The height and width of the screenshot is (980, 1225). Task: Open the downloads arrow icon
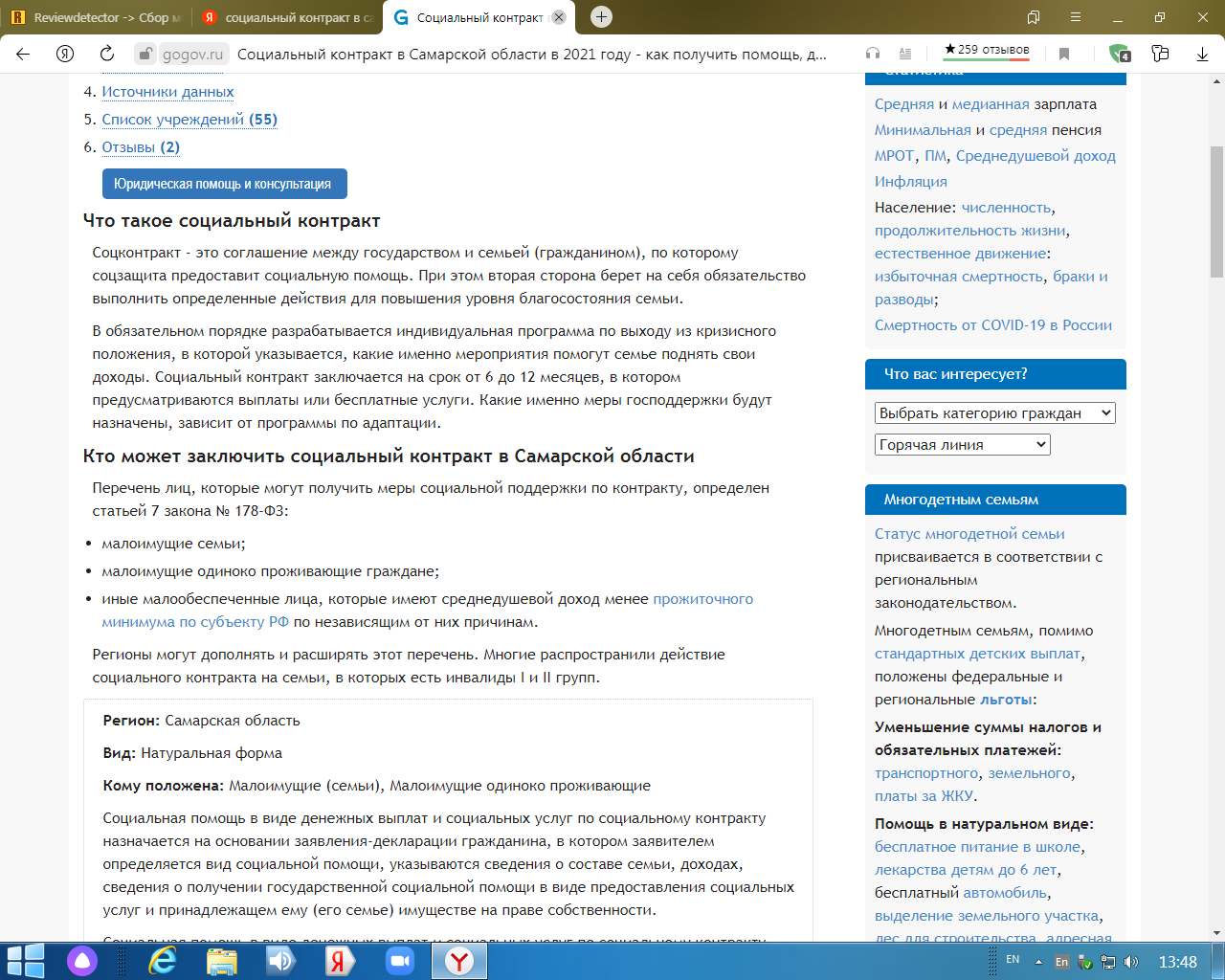[1202, 54]
